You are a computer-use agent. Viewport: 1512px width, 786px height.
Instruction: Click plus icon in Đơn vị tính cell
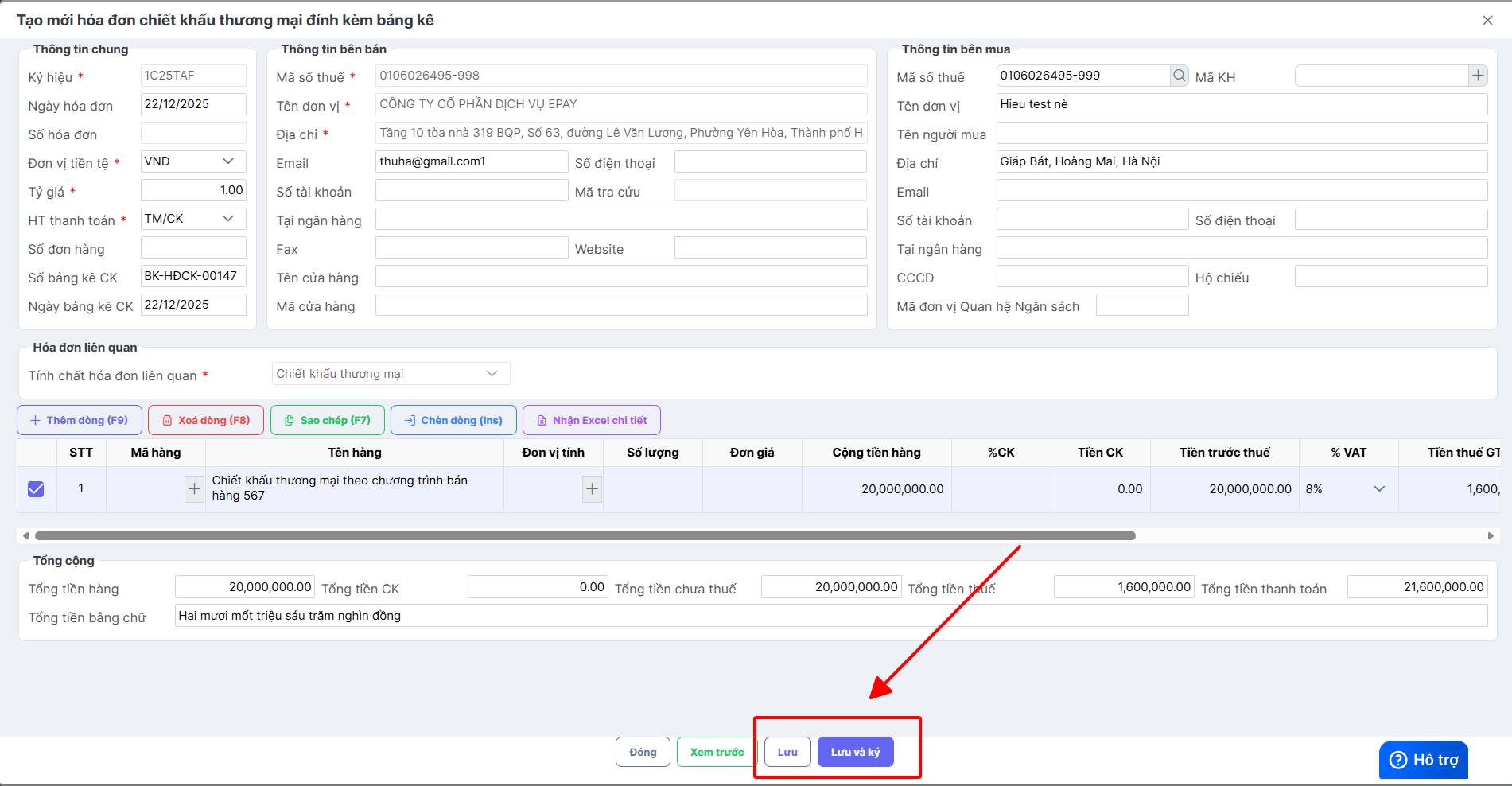pyautogui.click(x=592, y=489)
